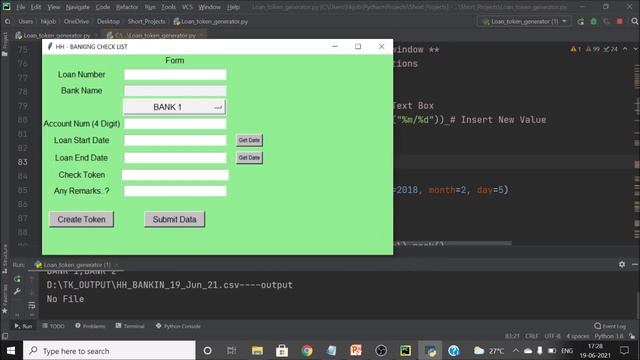
Task: Open the Refactor menu
Action: [x=127, y=7]
